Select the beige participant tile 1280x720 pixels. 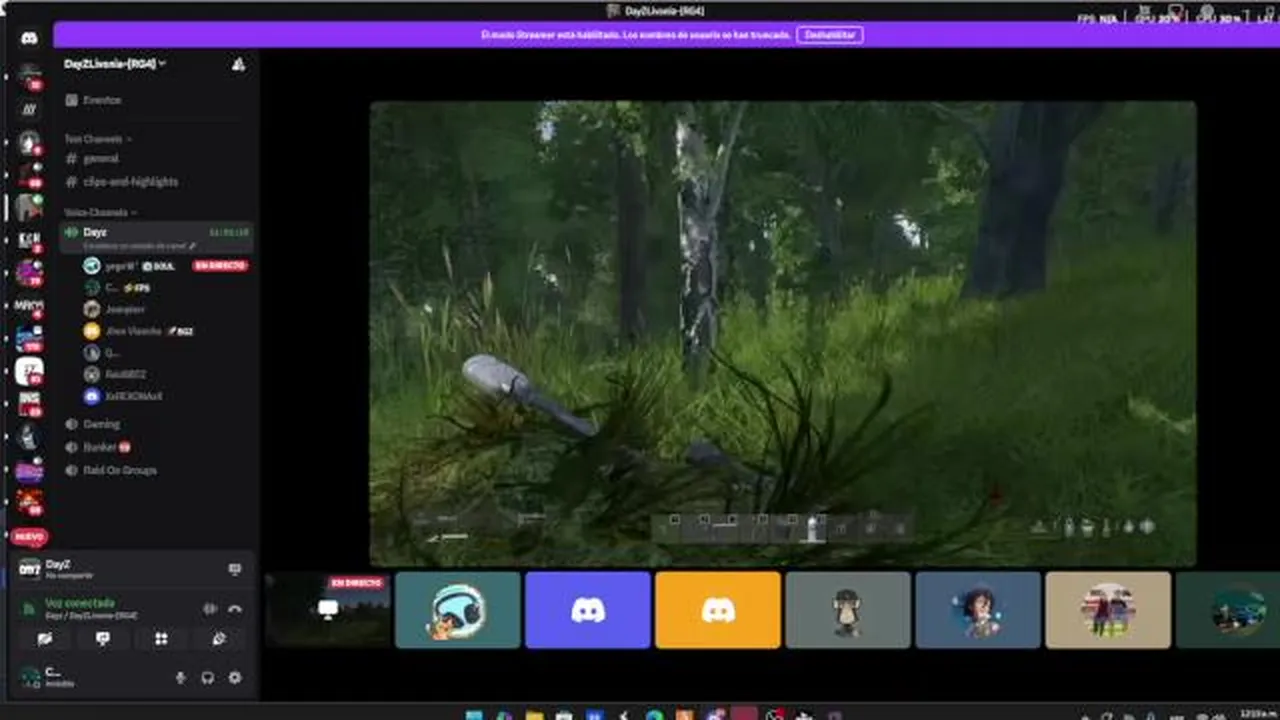[1108, 610]
